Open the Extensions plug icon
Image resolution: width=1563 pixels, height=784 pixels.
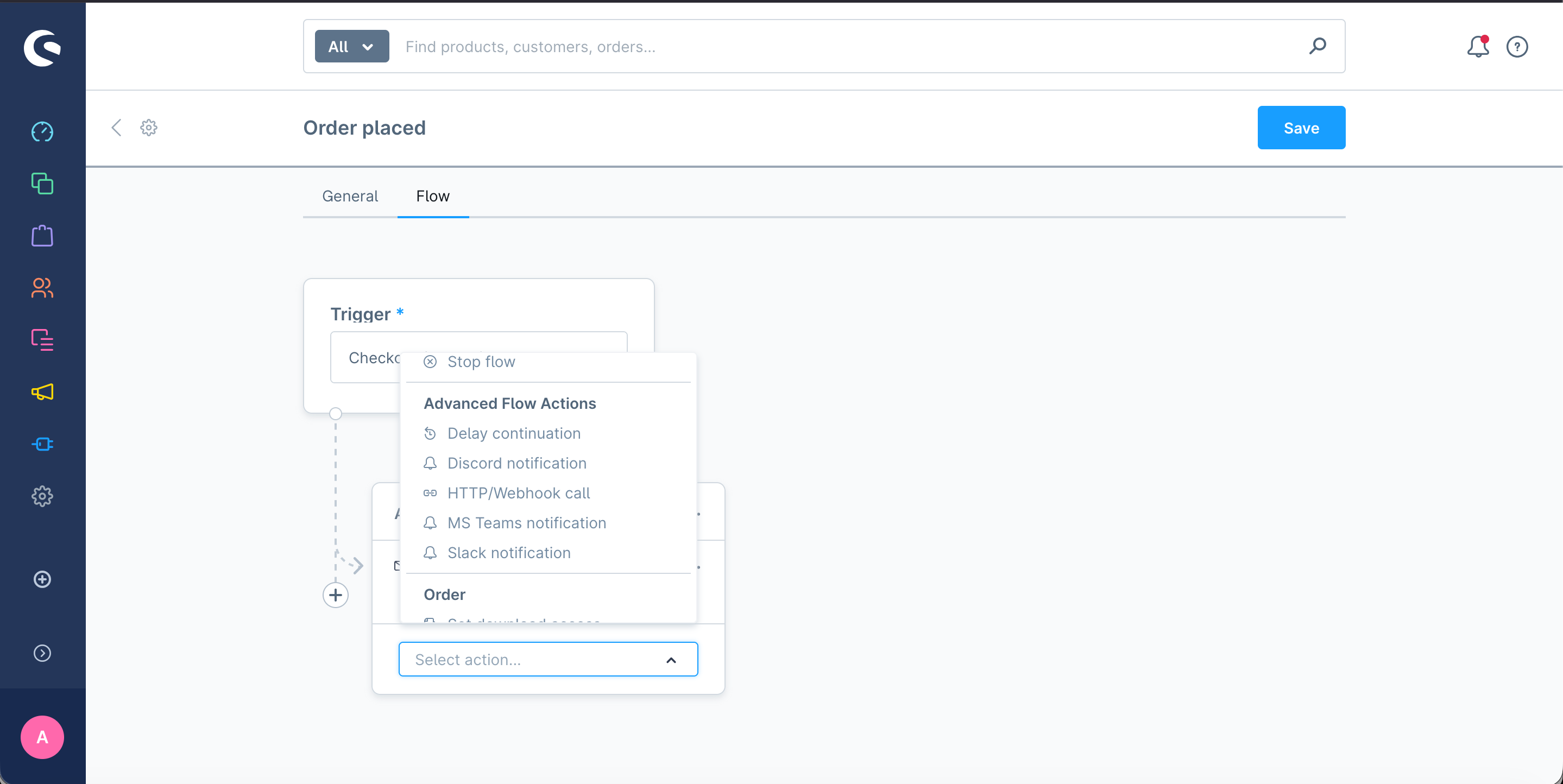tap(42, 444)
